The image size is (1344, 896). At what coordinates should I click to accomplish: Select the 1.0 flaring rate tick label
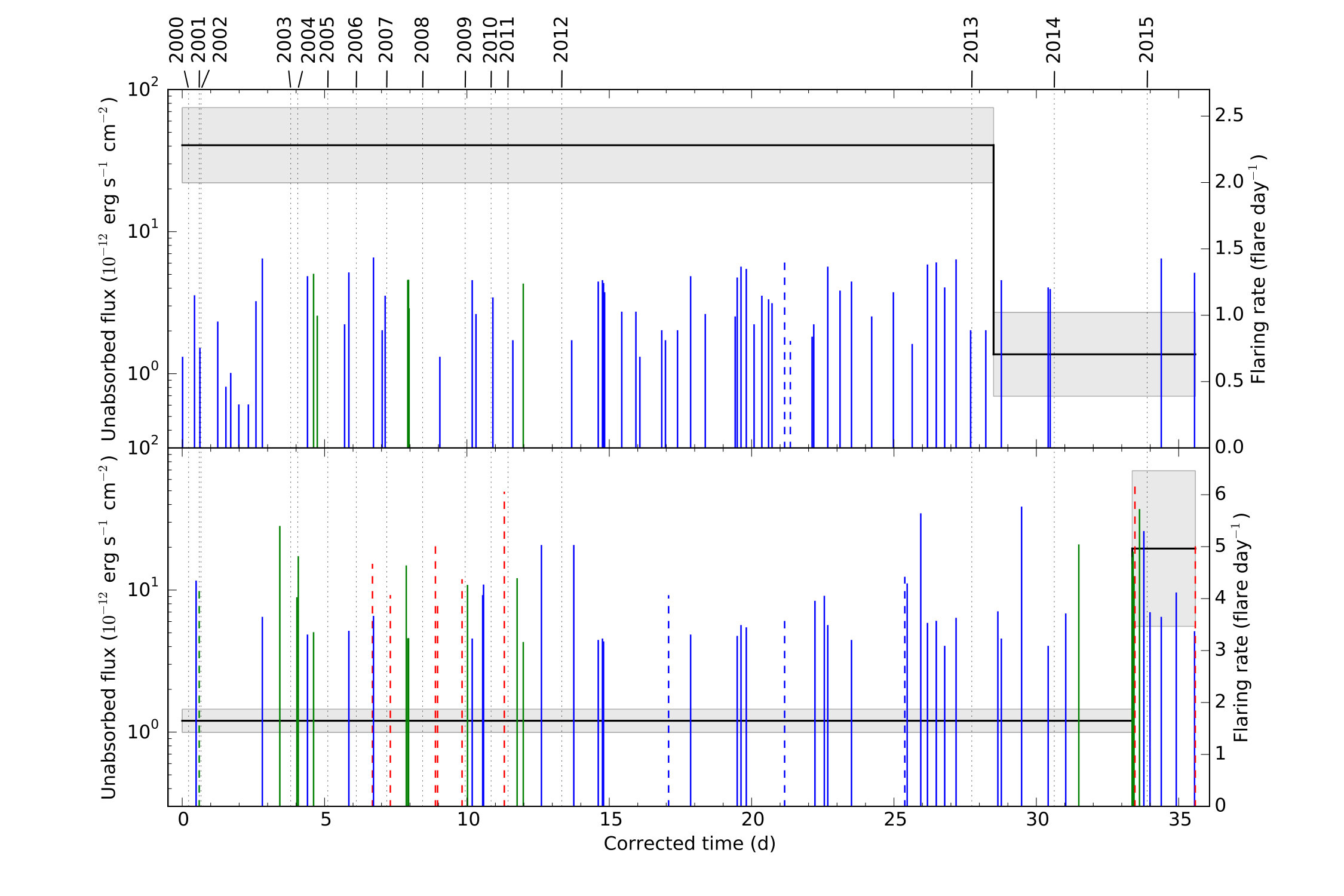(x=1229, y=314)
